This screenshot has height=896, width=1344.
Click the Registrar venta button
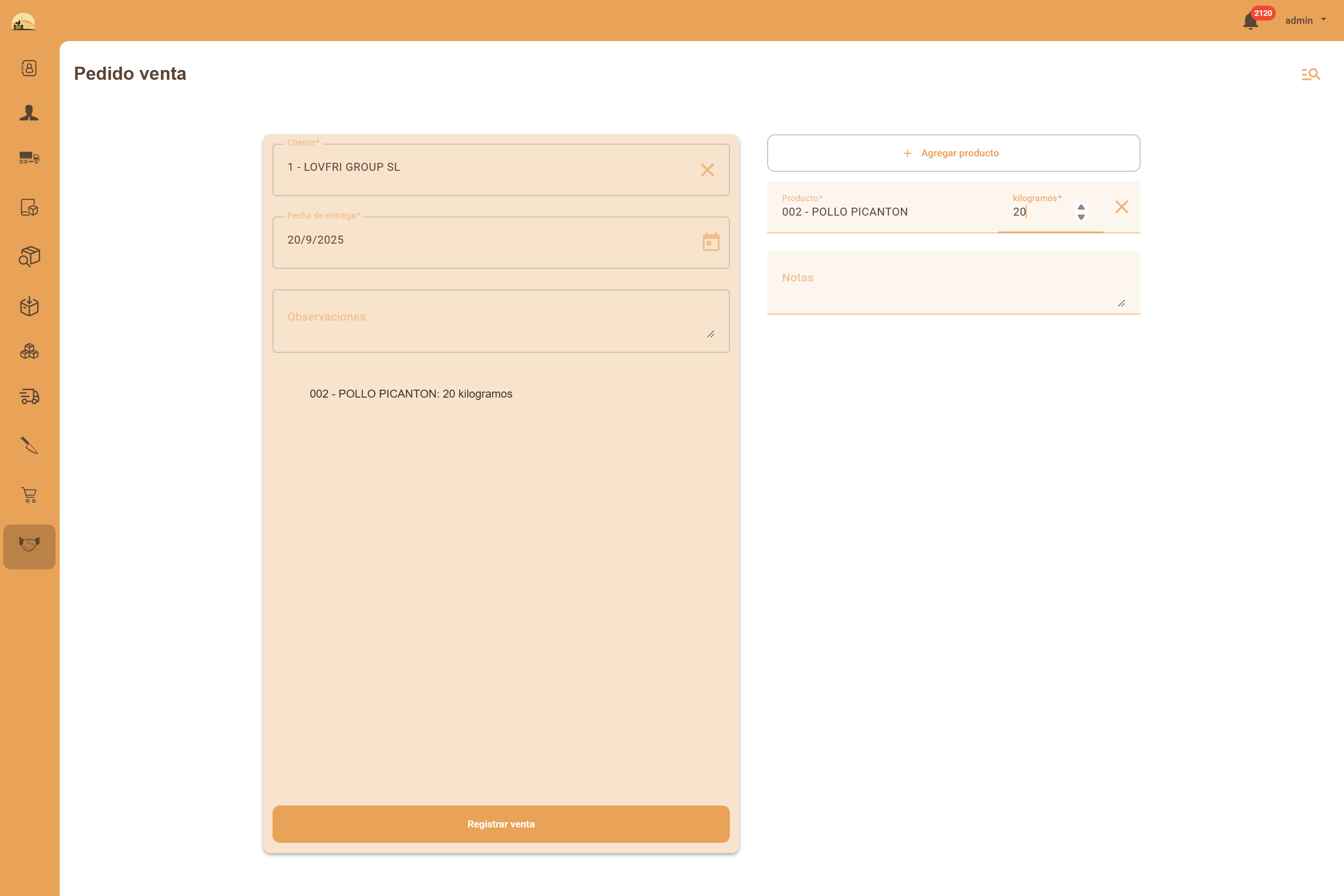point(501,823)
